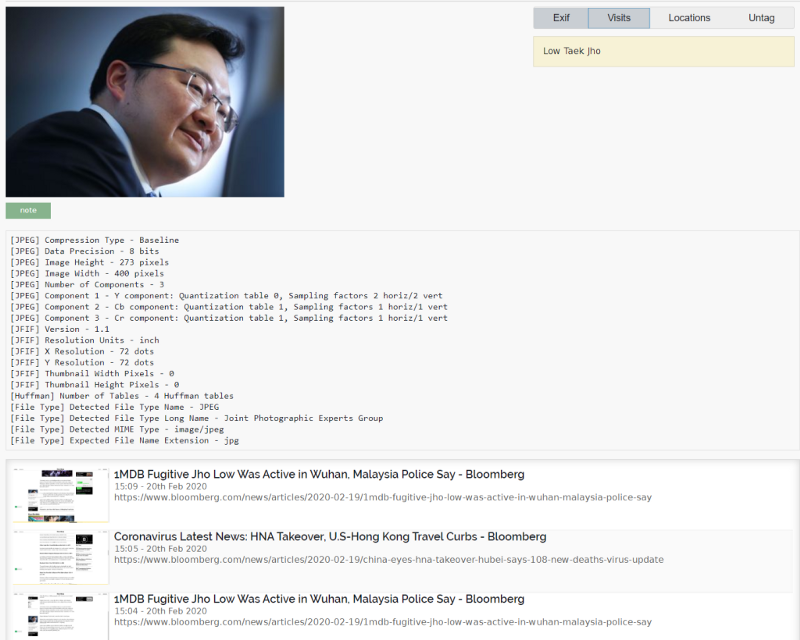Open the 15:09 '1MDB Fugitive Jho Low' title
Viewport: 800px width, 640px height.
point(318,474)
